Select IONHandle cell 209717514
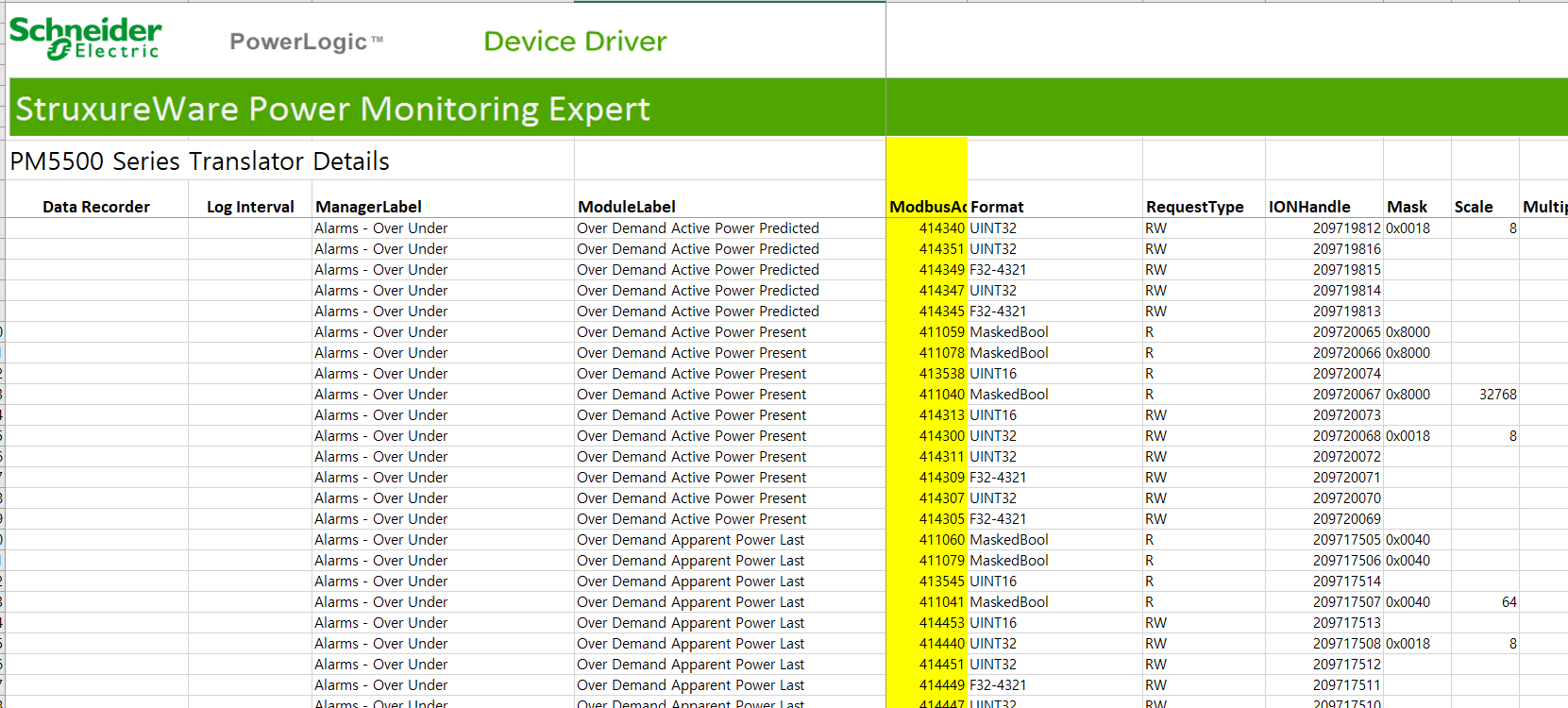 [1324, 582]
